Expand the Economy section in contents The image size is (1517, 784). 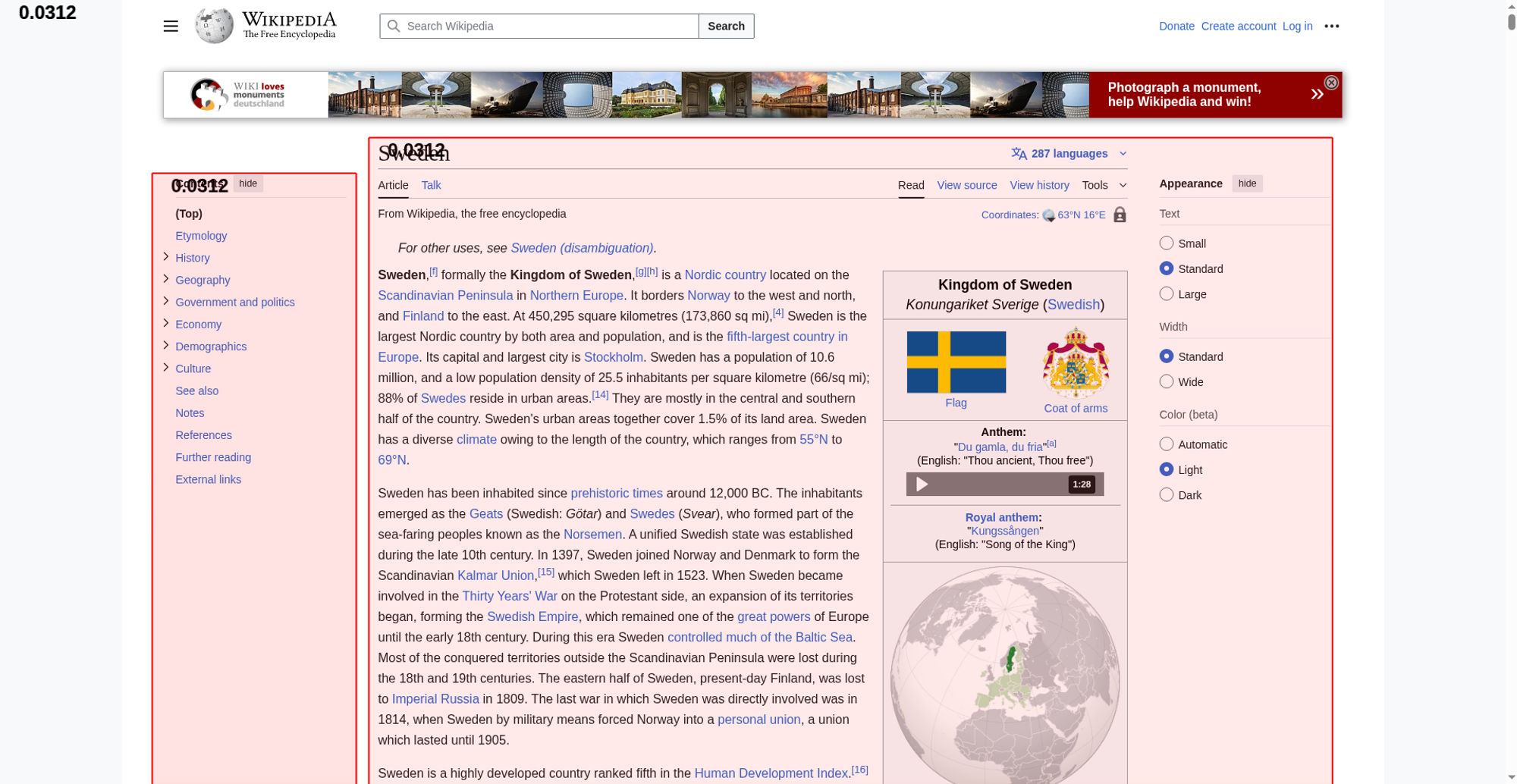coord(166,323)
